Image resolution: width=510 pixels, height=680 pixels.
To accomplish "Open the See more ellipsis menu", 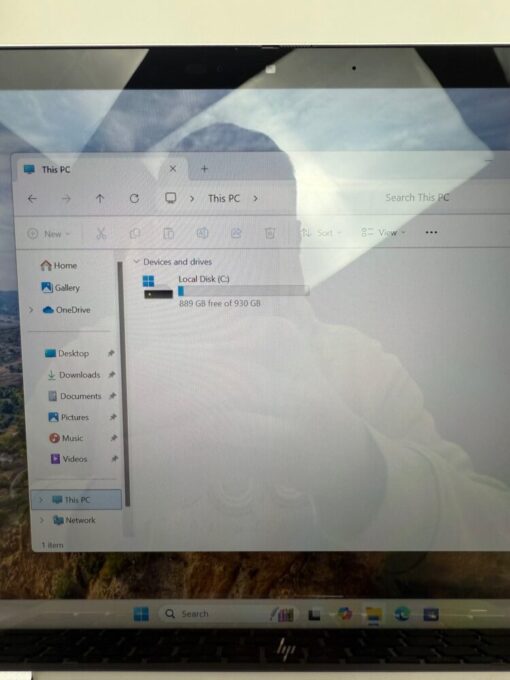I will pyautogui.click(x=431, y=232).
